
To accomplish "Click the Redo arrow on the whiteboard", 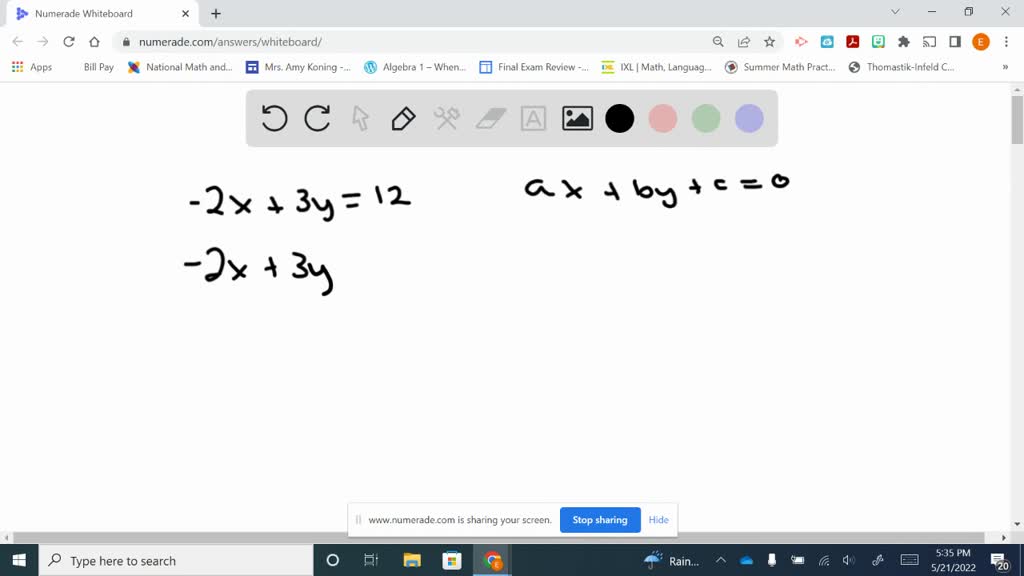I will pos(317,118).
